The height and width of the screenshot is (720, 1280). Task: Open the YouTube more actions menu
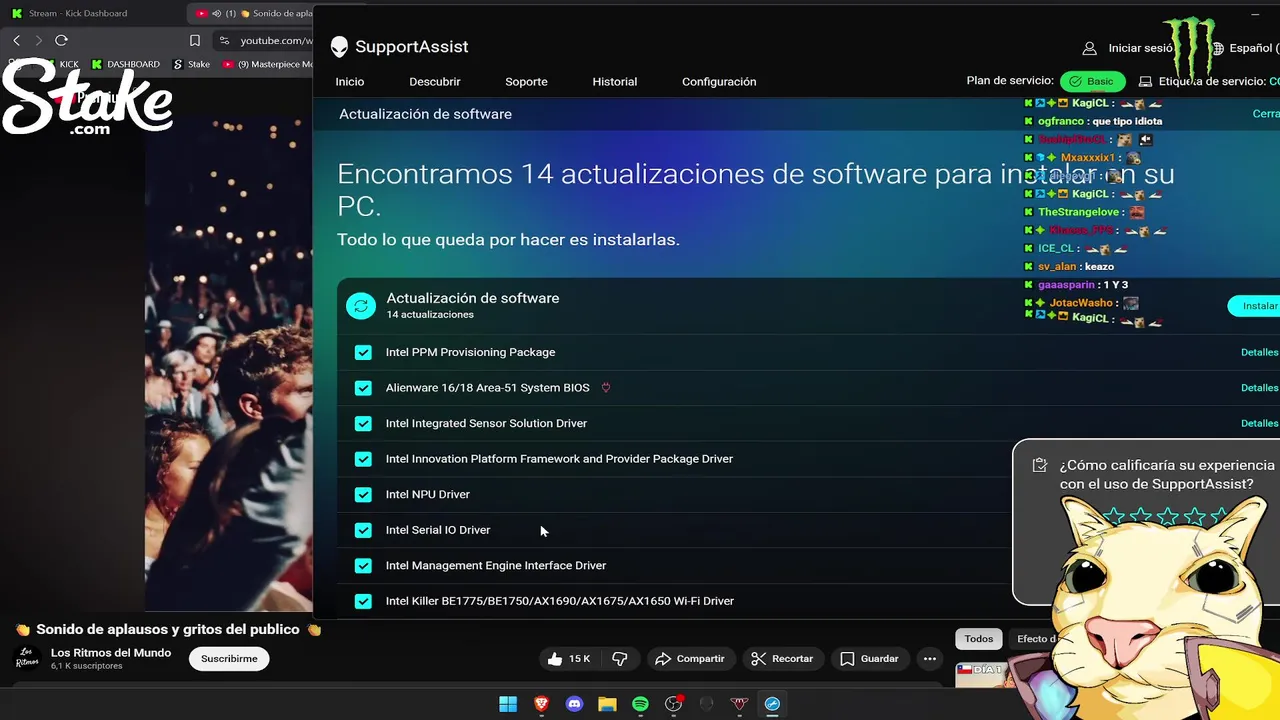click(x=930, y=659)
